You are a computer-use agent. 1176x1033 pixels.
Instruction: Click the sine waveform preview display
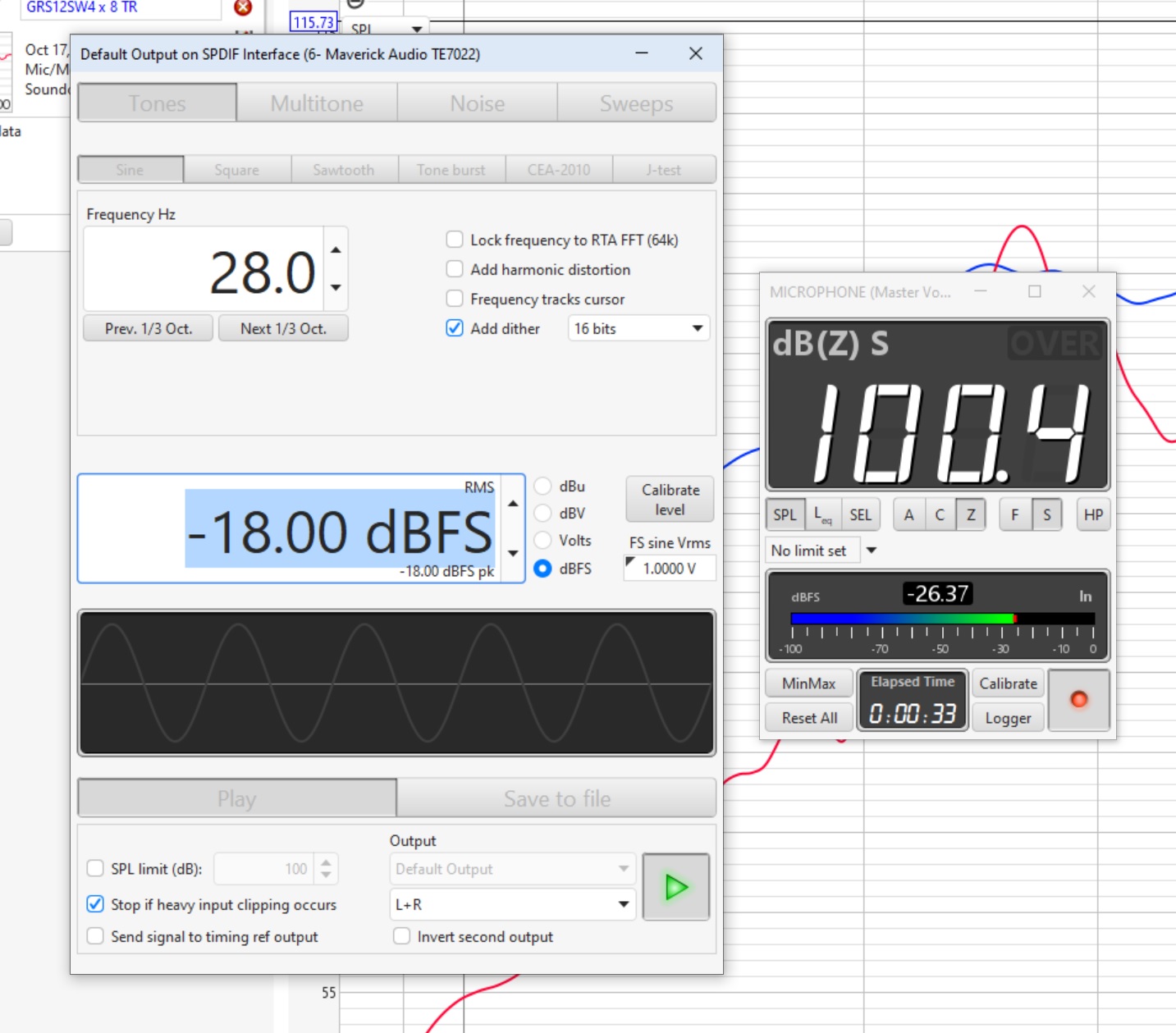pyautogui.click(x=396, y=683)
